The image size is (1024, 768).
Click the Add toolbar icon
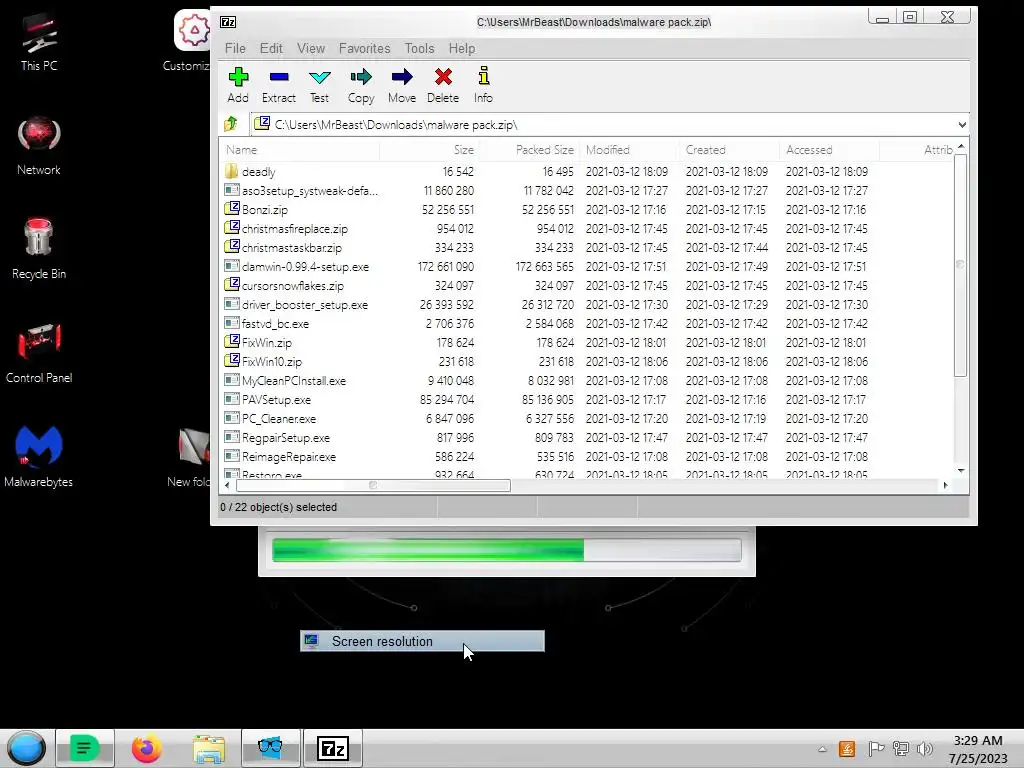click(238, 85)
